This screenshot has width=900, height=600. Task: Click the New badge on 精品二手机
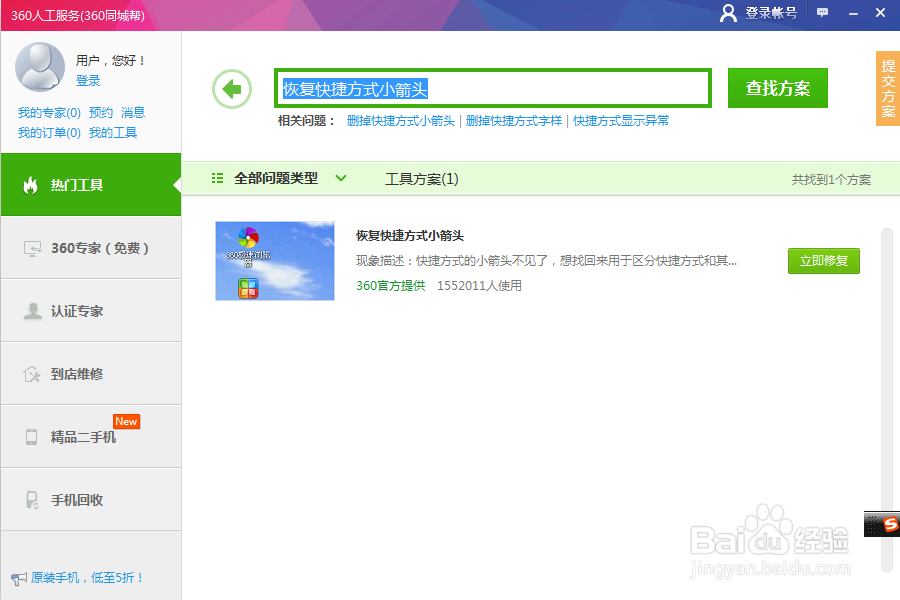pyautogui.click(x=126, y=421)
